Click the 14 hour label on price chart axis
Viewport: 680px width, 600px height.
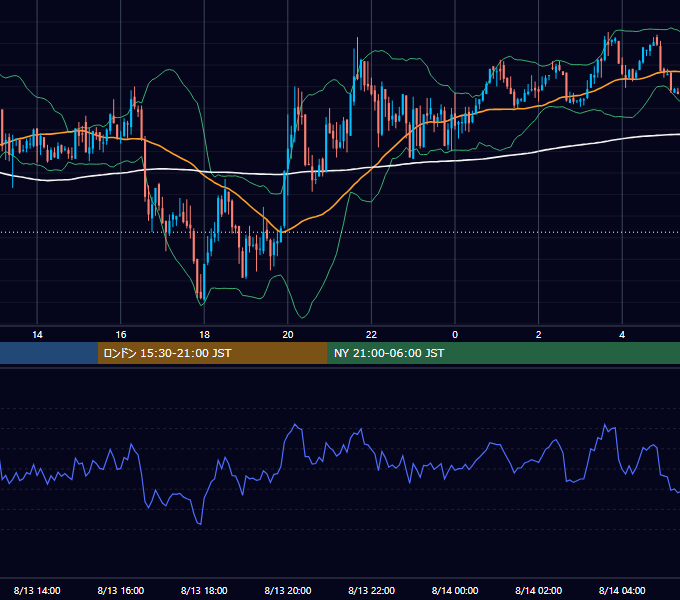[37, 335]
